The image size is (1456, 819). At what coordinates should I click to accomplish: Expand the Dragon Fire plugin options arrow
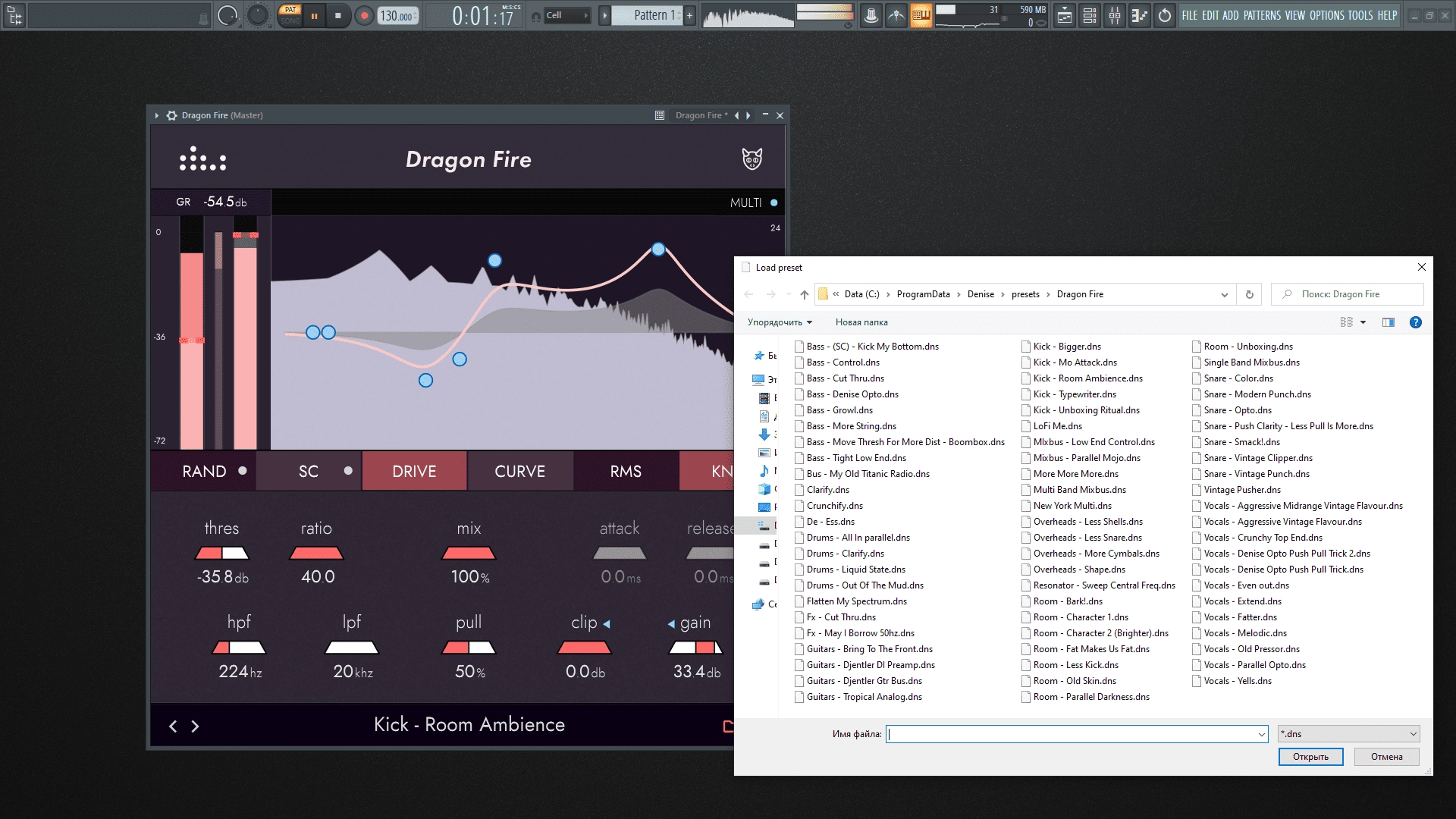pyautogui.click(x=157, y=115)
